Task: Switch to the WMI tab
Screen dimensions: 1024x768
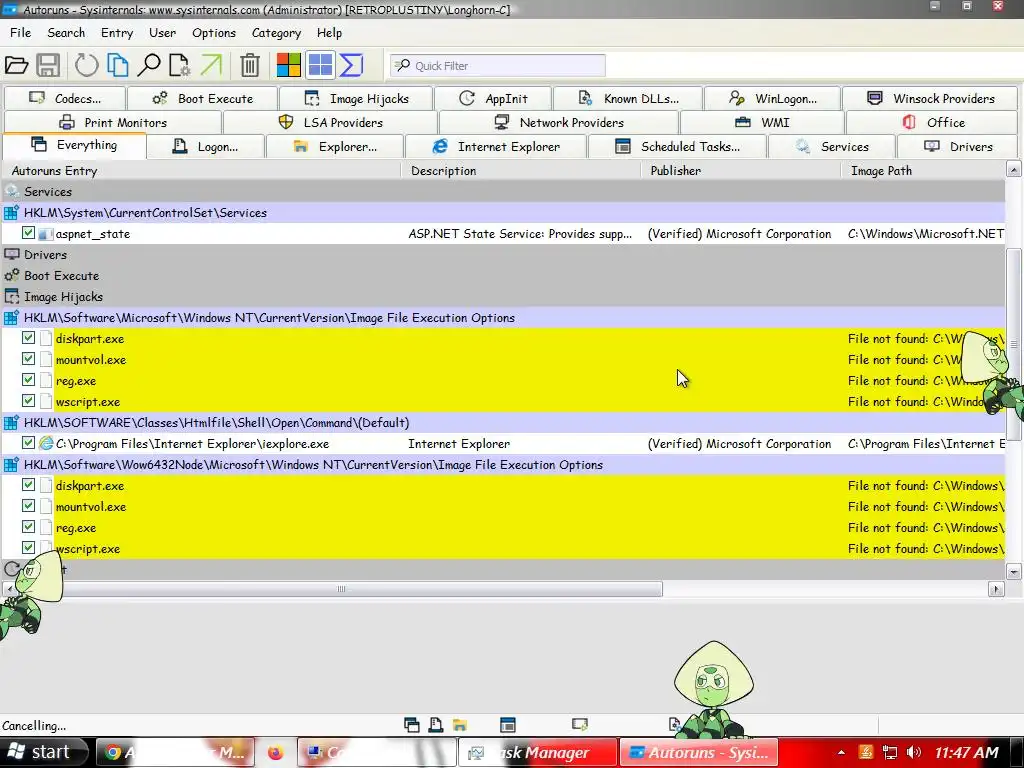Action: coord(762,123)
